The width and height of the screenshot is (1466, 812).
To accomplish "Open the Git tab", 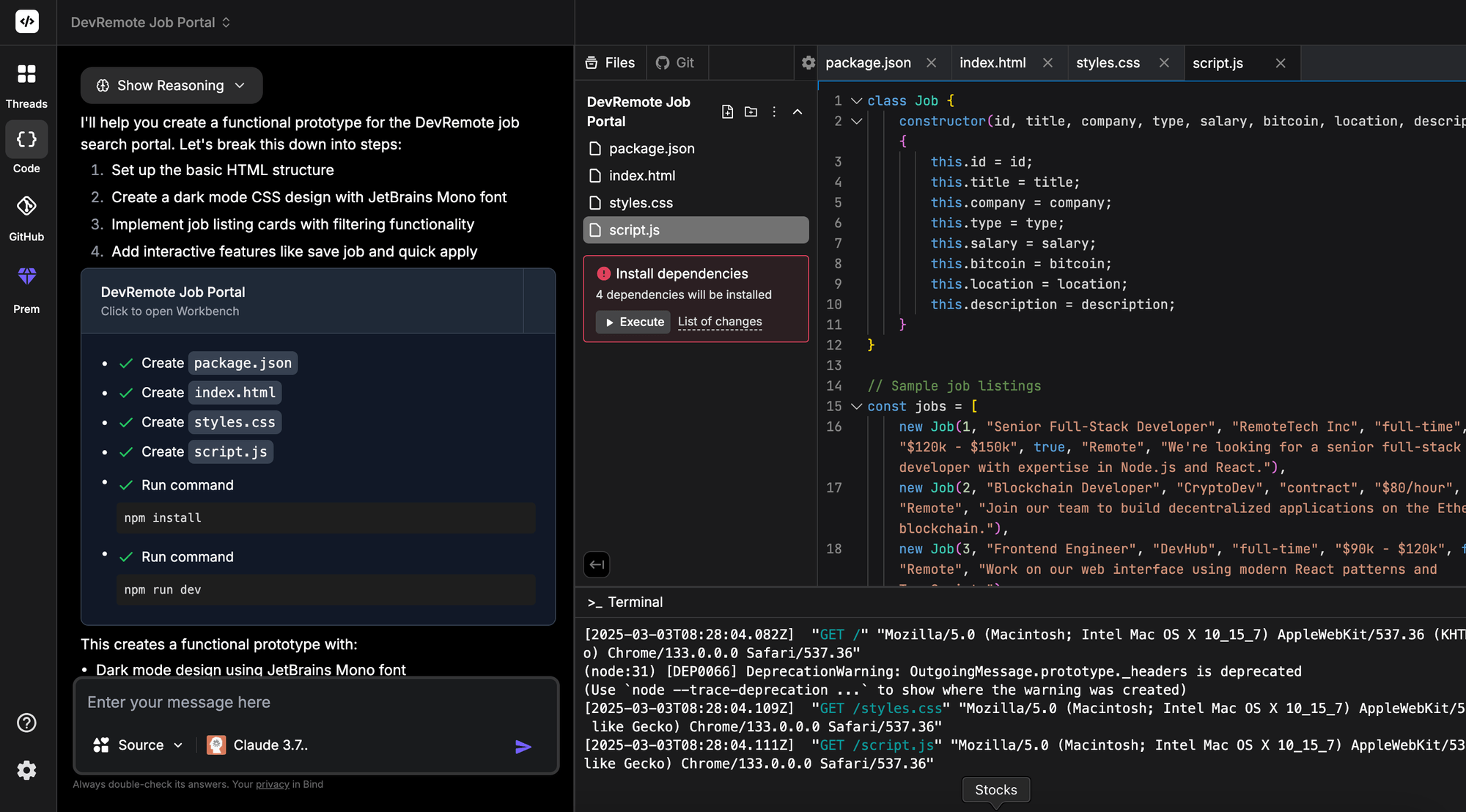I will pos(677,62).
